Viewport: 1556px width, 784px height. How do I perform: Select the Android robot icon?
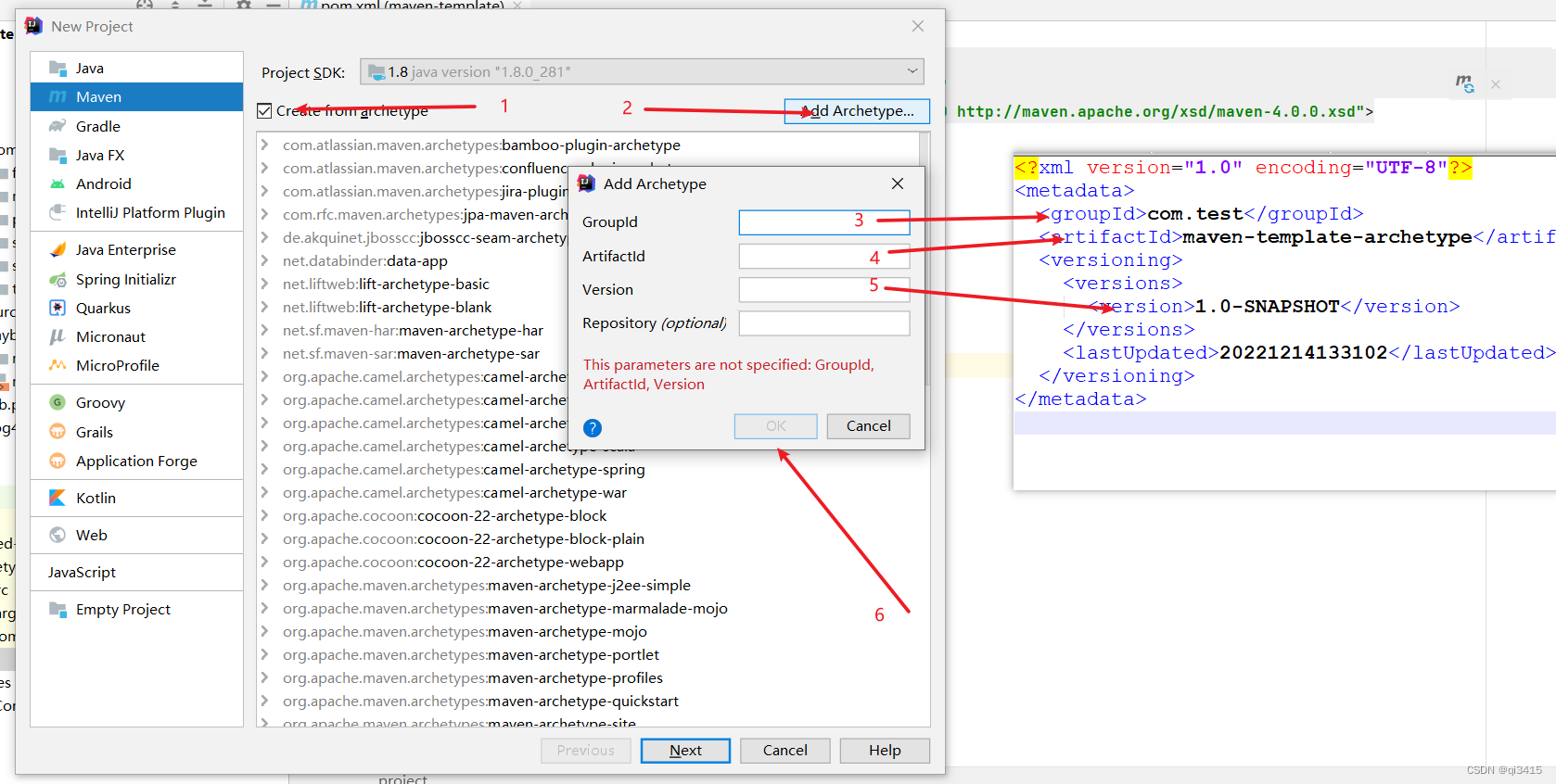[x=57, y=183]
